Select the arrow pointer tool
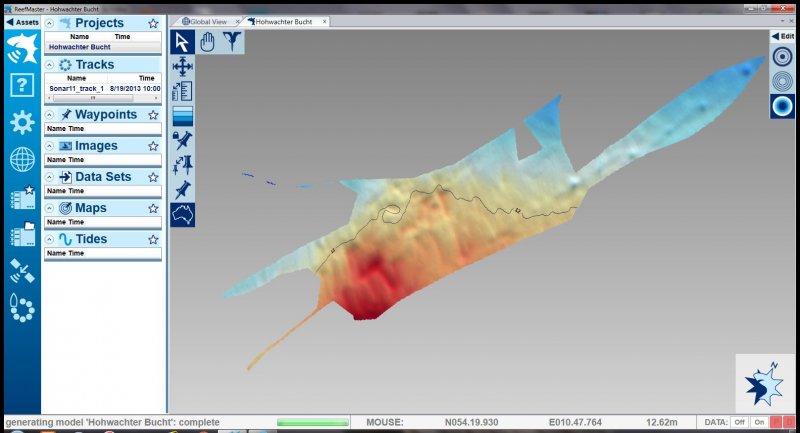This screenshot has height=433, width=800. [x=182, y=42]
